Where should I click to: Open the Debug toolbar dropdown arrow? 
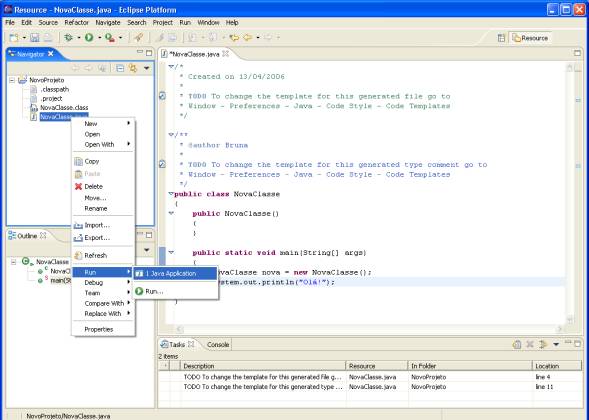tap(79, 38)
